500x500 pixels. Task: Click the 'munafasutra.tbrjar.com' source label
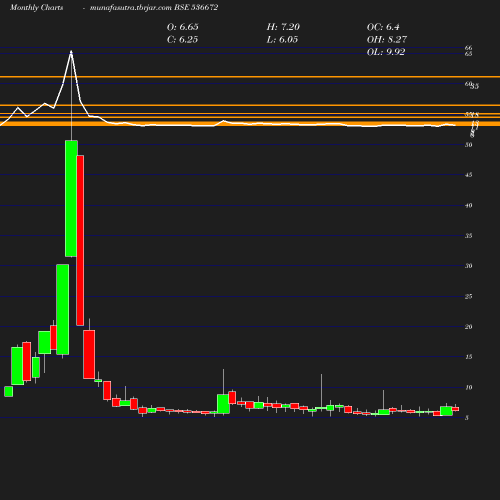pyautogui.click(x=131, y=8)
